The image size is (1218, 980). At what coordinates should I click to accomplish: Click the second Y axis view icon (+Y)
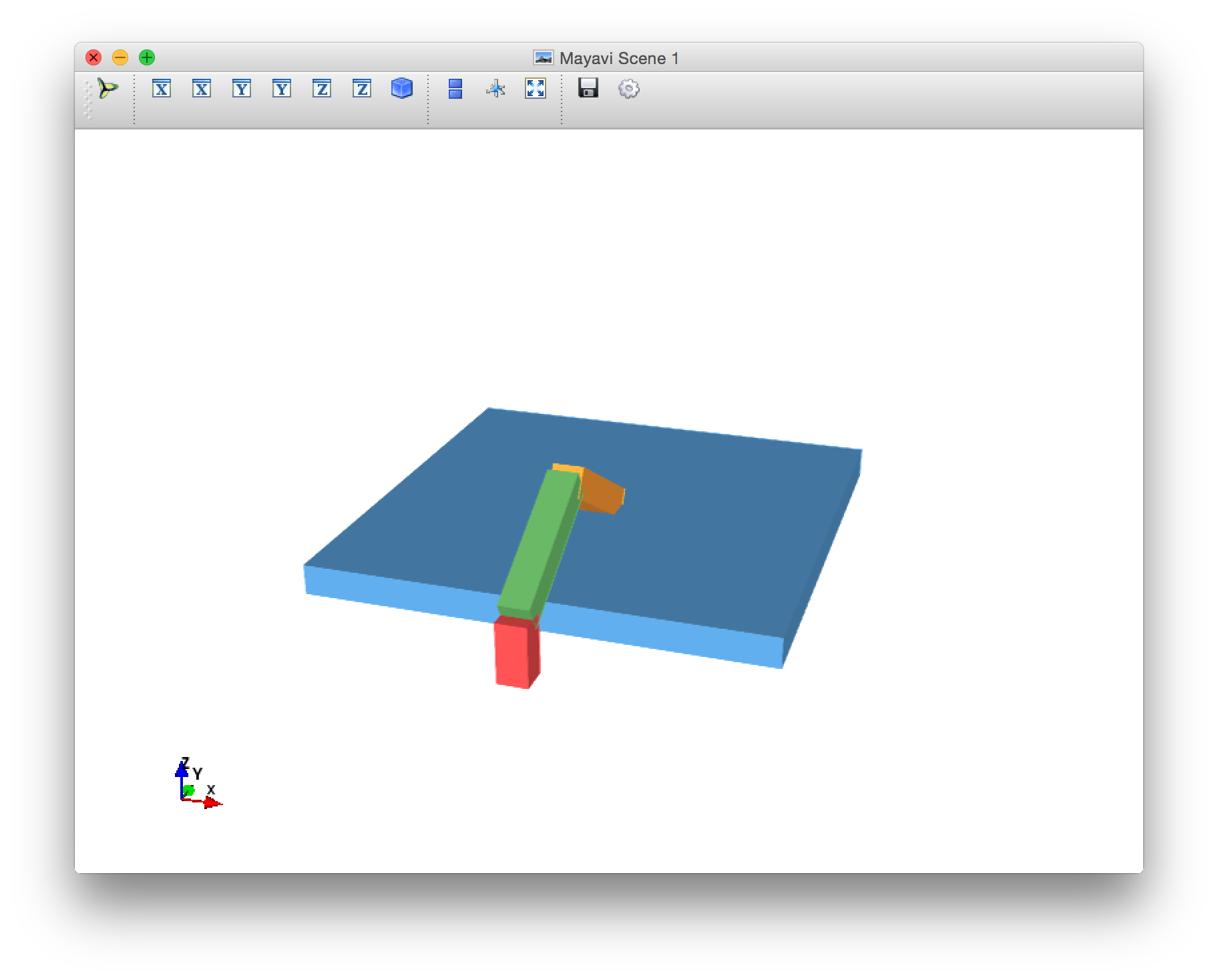pyautogui.click(x=282, y=88)
